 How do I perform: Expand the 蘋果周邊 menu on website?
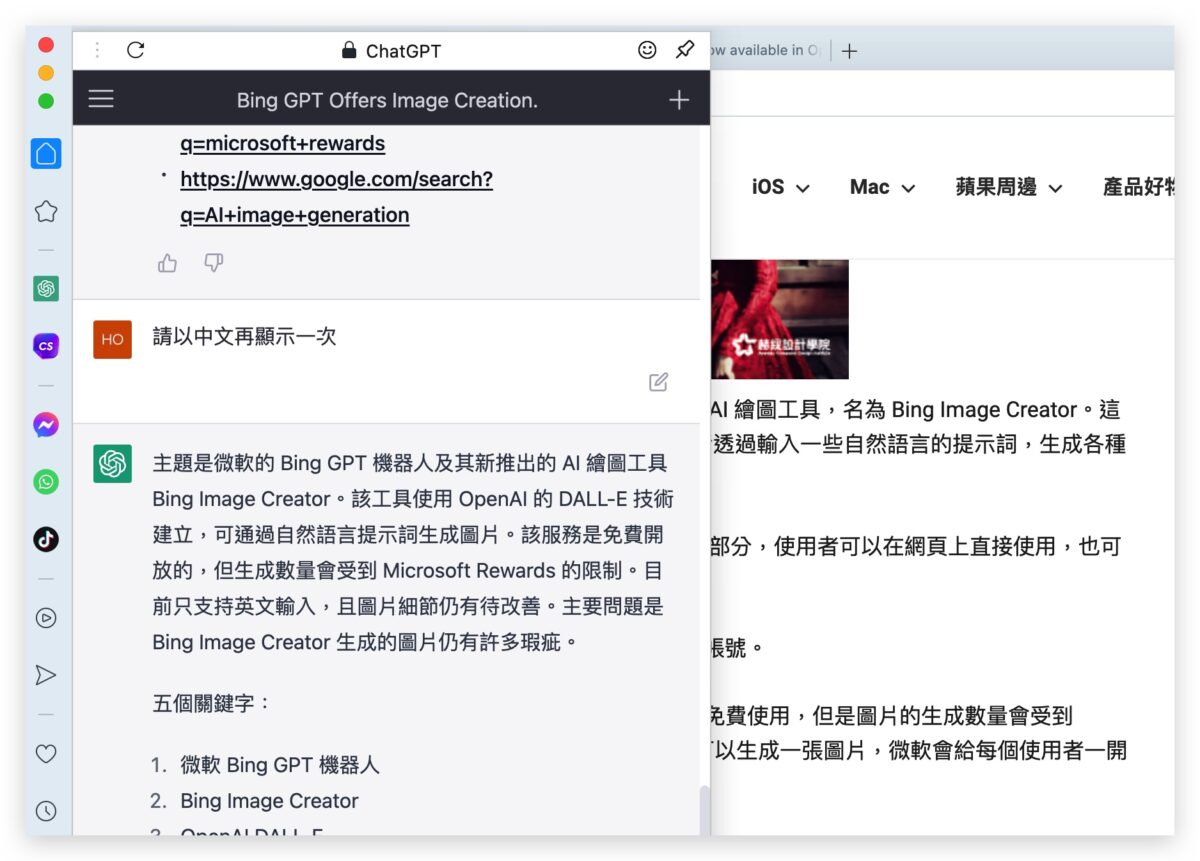(x=1008, y=187)
